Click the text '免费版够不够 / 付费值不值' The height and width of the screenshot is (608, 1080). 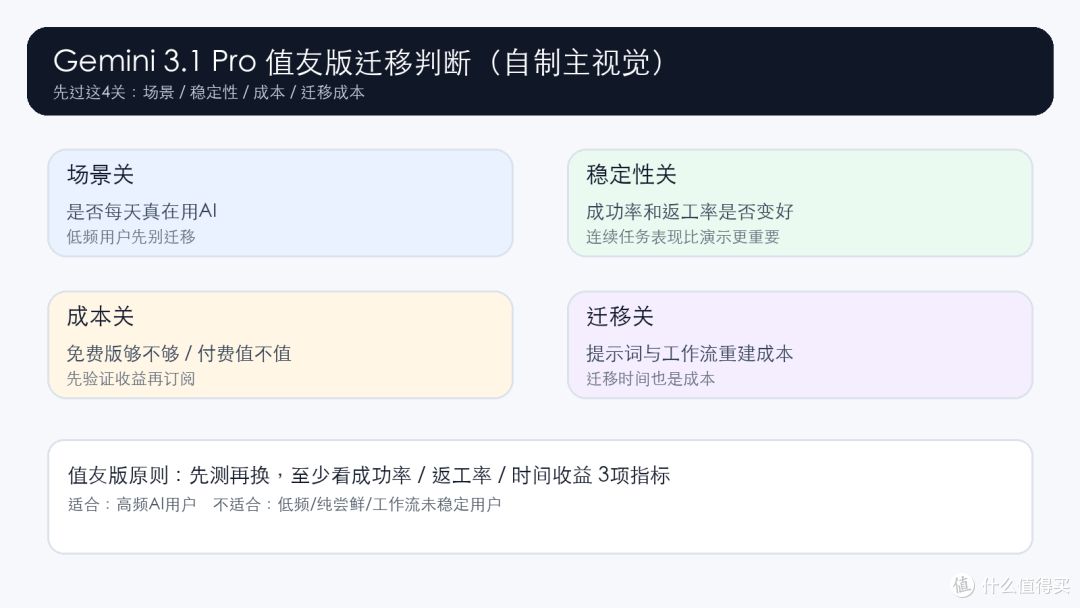pyautogui.click(x=178, y=353)
